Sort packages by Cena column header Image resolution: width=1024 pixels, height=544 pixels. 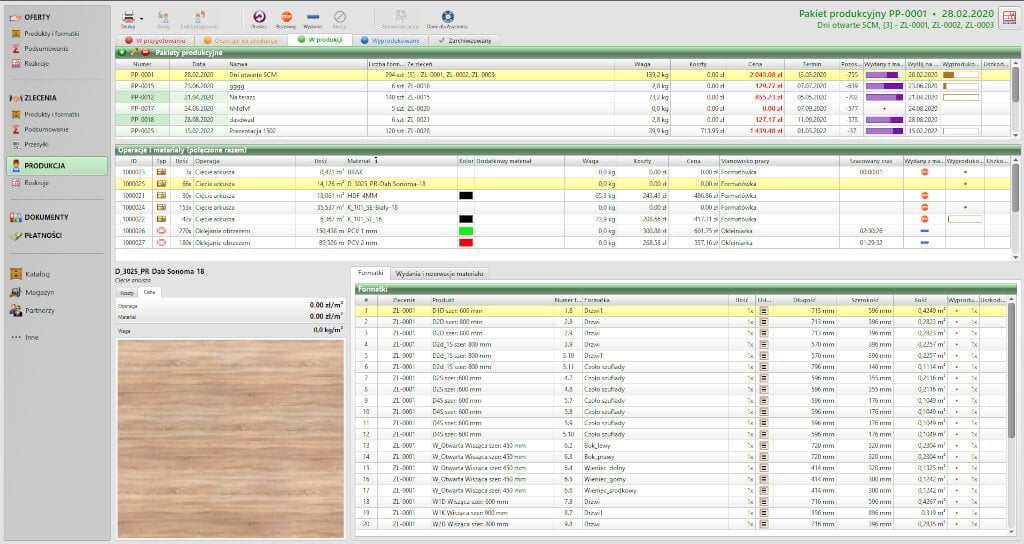coord(755,64)
